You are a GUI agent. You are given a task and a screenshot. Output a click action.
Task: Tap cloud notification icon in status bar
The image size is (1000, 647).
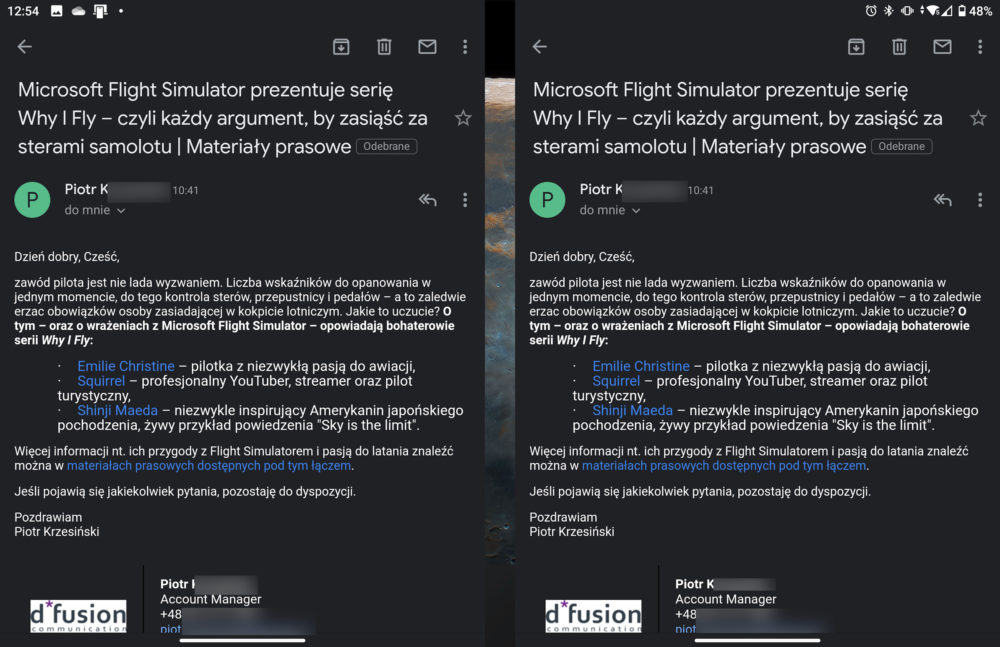78,11
